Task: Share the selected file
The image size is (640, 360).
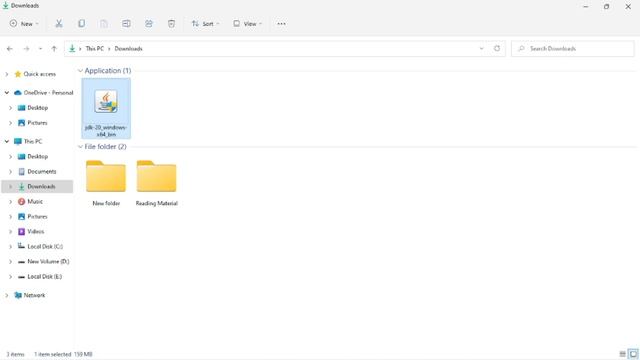Action: click(149, 24)
